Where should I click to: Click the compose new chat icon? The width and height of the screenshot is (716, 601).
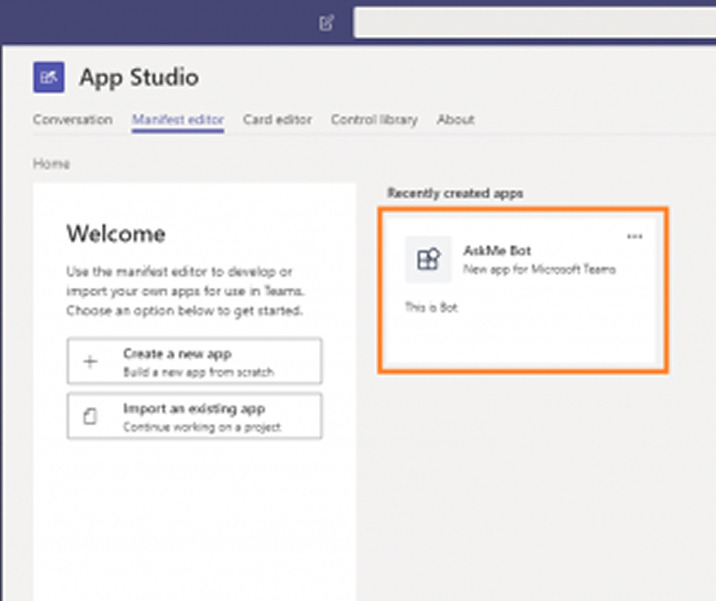pyautogui.click(x=326, y=22)
